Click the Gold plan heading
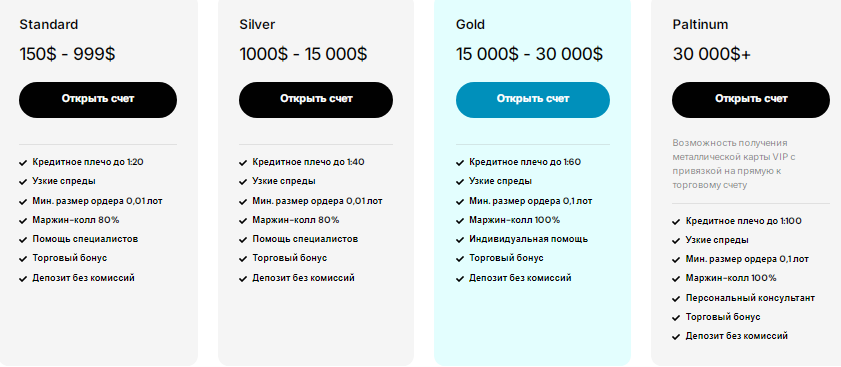841x367 pixels. click(x=470, y=25)
